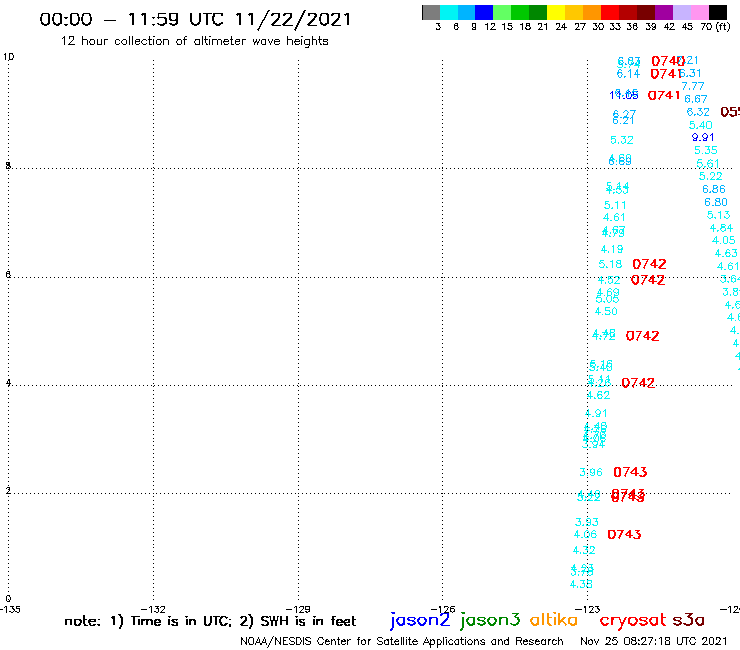Viewport: 740px width, 650px height.
Task: Select the wave height value '5.35'
Action: 706,150
